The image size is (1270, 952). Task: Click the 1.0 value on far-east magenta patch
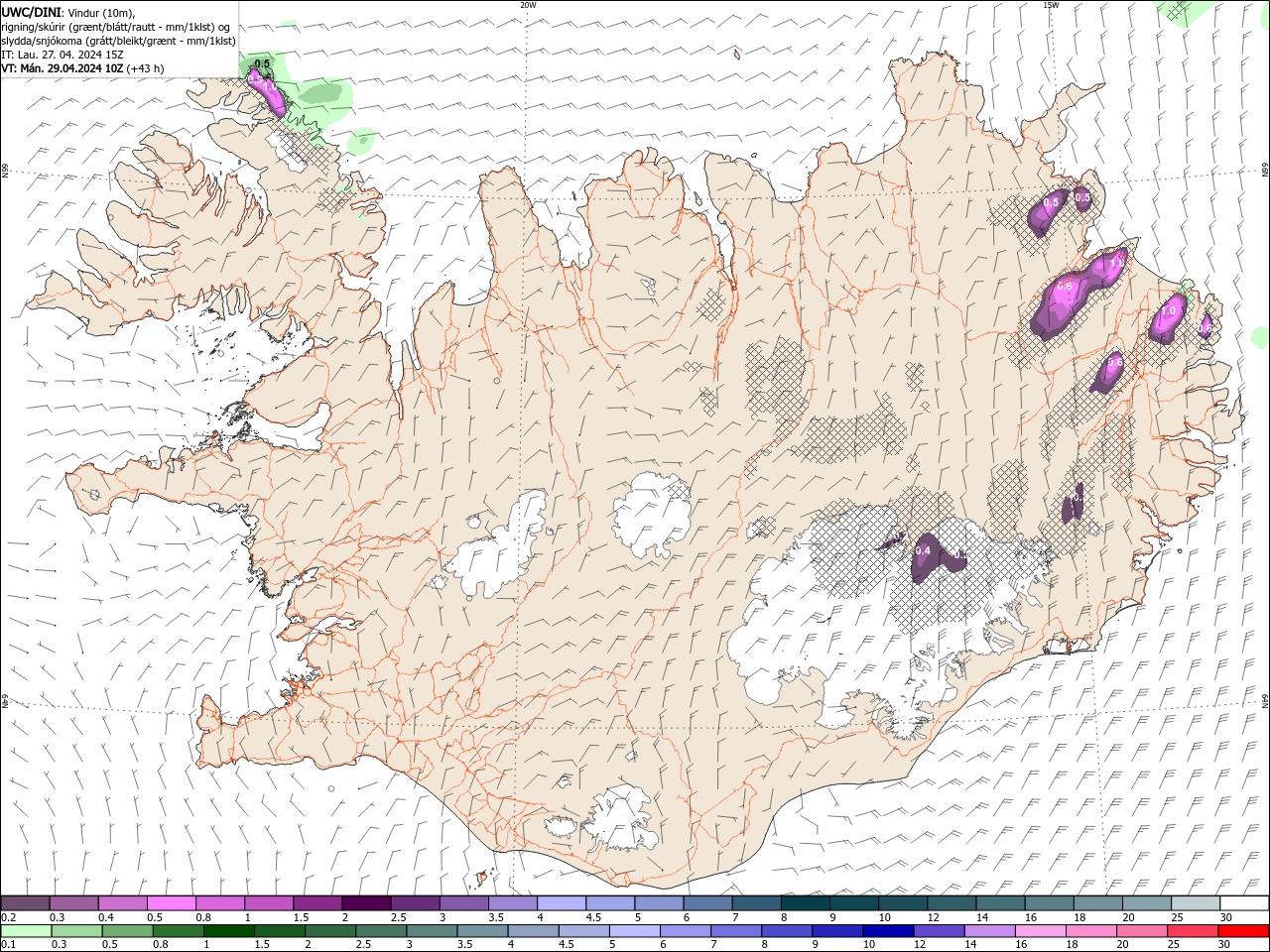point(1168,310)
